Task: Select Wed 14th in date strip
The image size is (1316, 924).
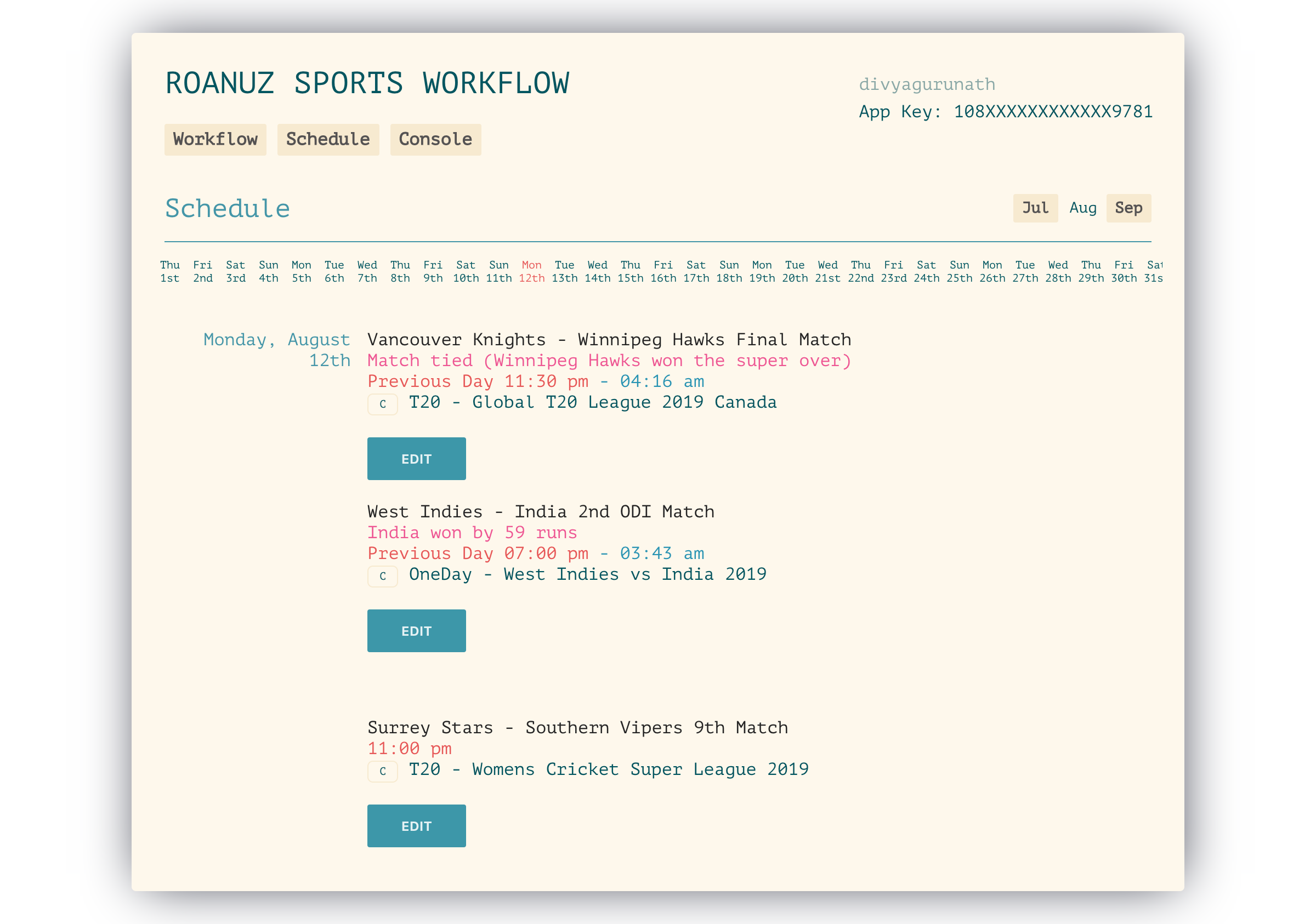Action: click(597, 271)
